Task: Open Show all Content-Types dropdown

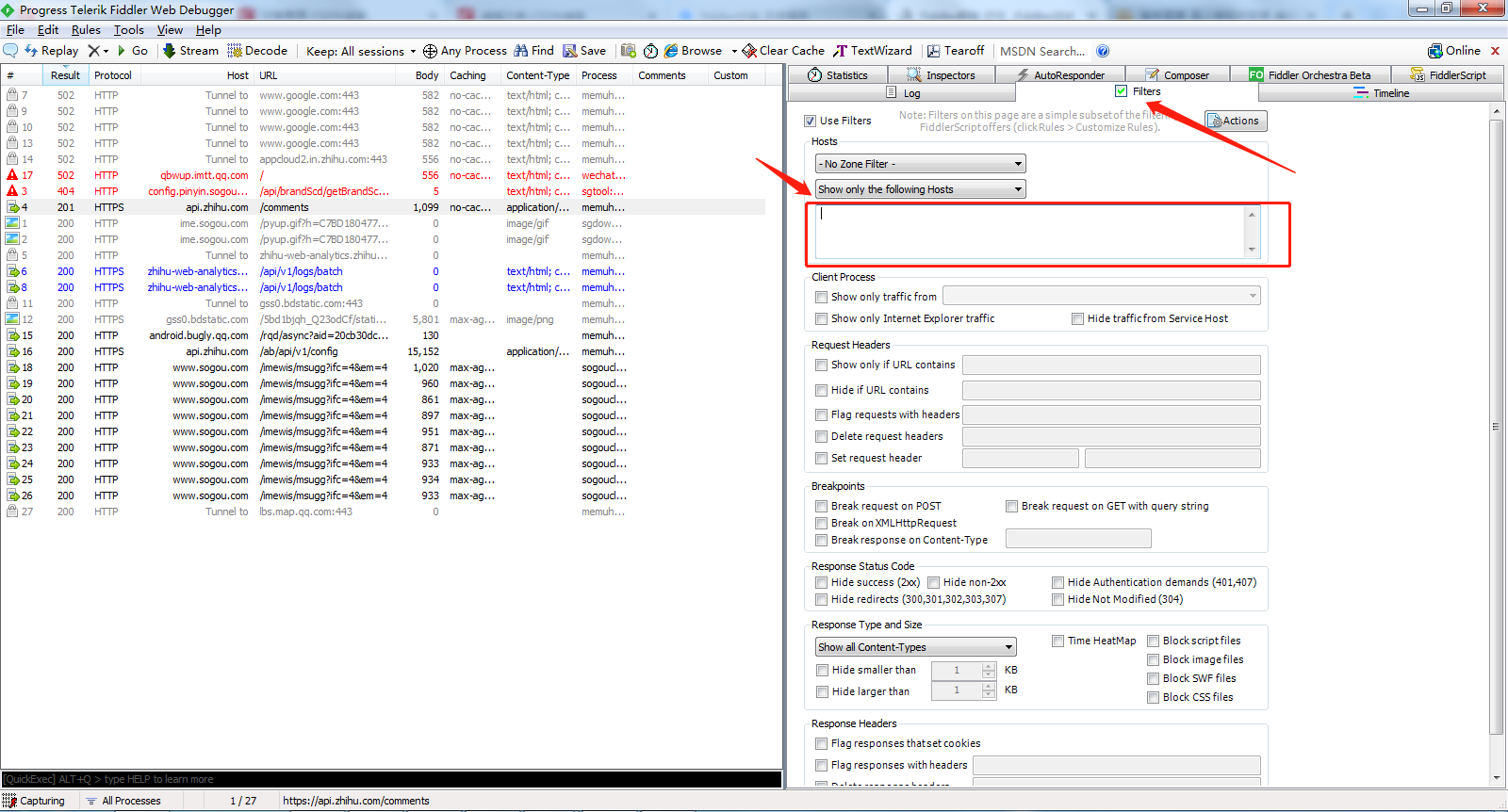Action: (916, 647)
